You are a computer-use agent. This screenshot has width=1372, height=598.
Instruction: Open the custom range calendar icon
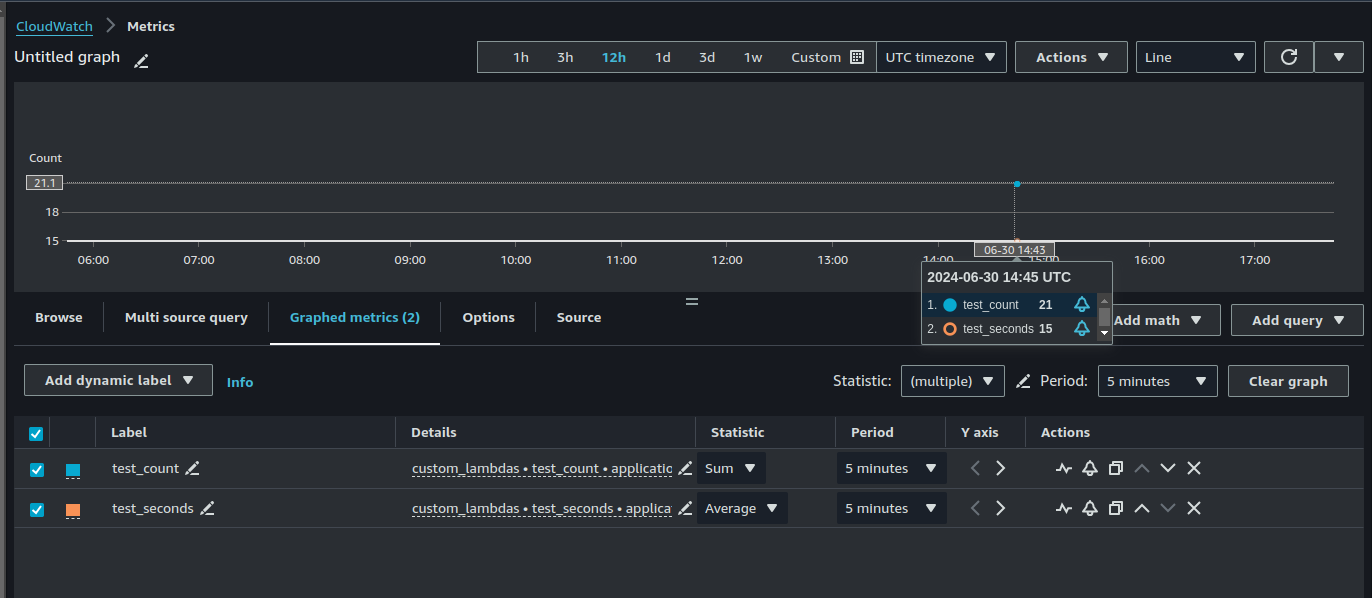coord(856,57)
